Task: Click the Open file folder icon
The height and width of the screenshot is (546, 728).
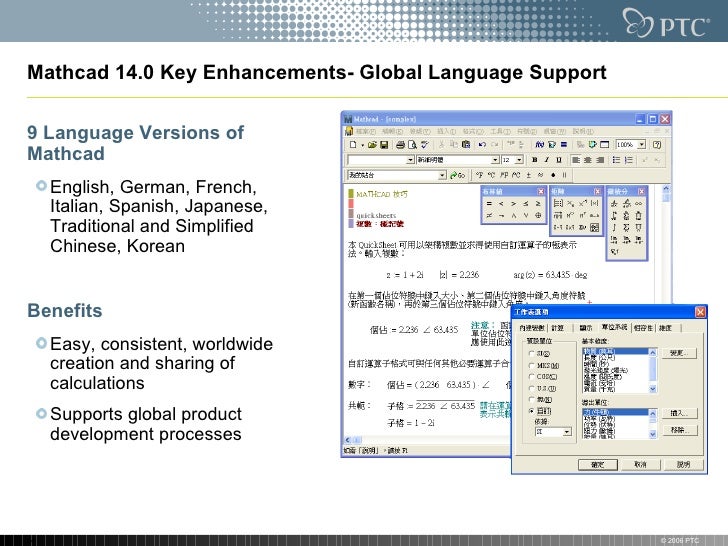Action: point(372,145)
